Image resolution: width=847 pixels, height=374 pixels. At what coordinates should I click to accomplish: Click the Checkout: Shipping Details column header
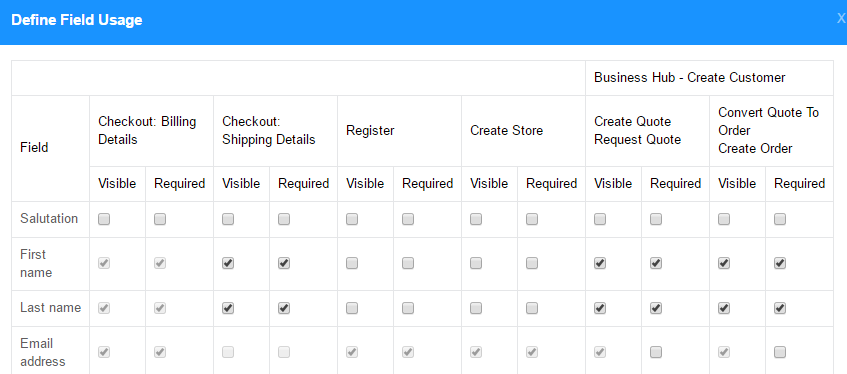pos(268,130)
